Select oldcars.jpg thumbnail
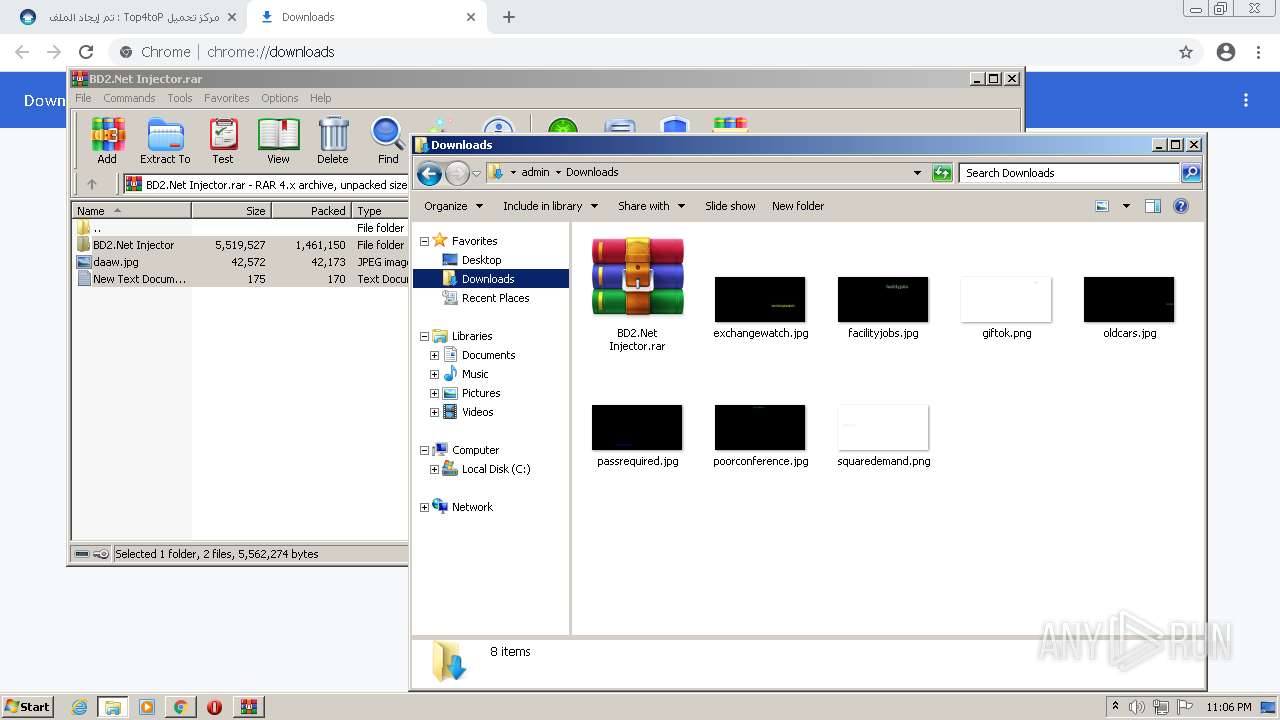Viewport: 1280px width, 720px height. [x=1129, y=308]
